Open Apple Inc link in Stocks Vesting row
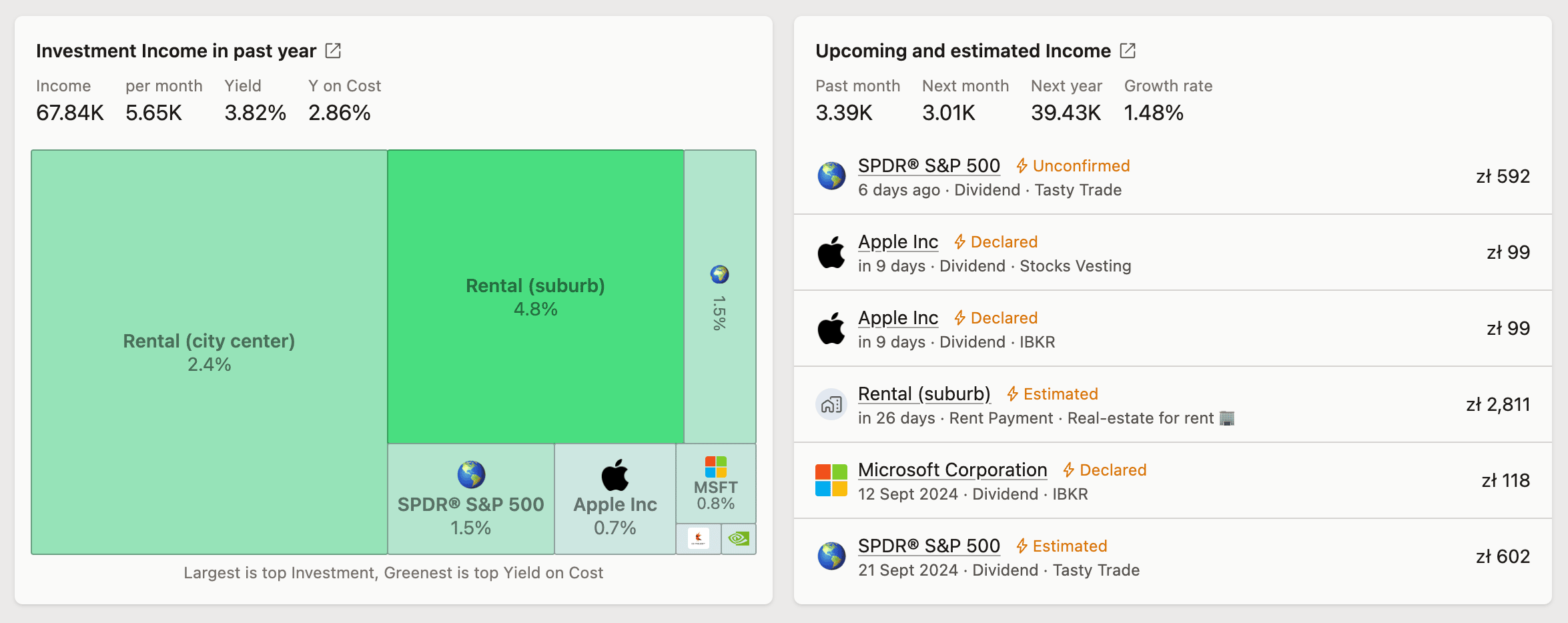This screenshot has width=1568, height=623. pyautogui.click(x=898, y=242)
